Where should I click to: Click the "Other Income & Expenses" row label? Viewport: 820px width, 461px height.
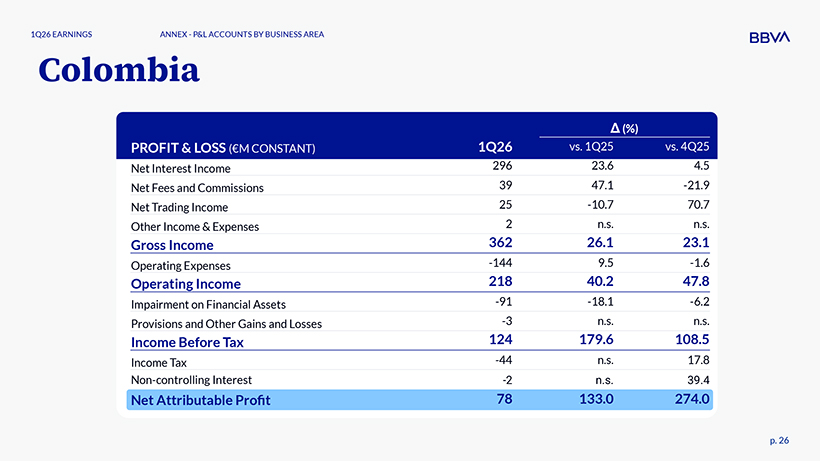[x=195, y=226]
